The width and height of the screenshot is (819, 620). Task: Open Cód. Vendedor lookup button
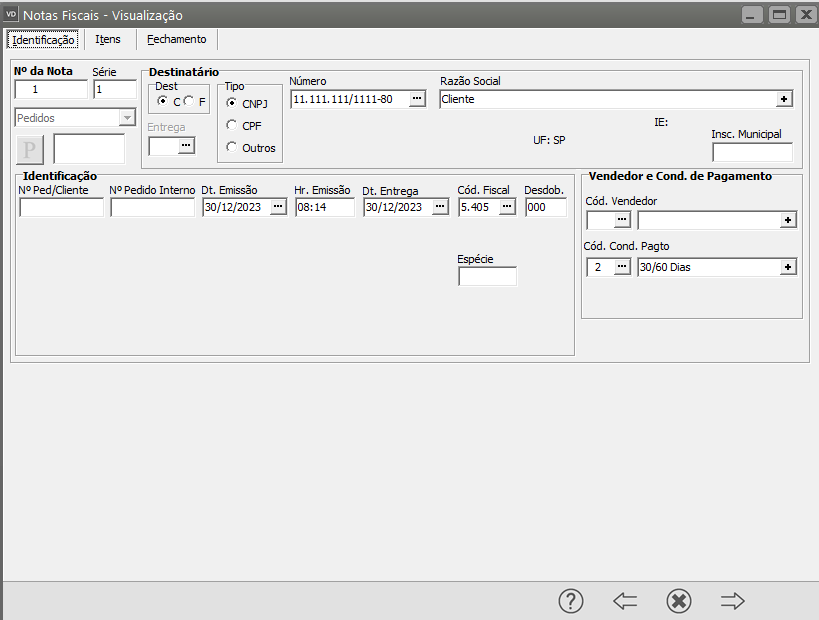coord(622,220)
